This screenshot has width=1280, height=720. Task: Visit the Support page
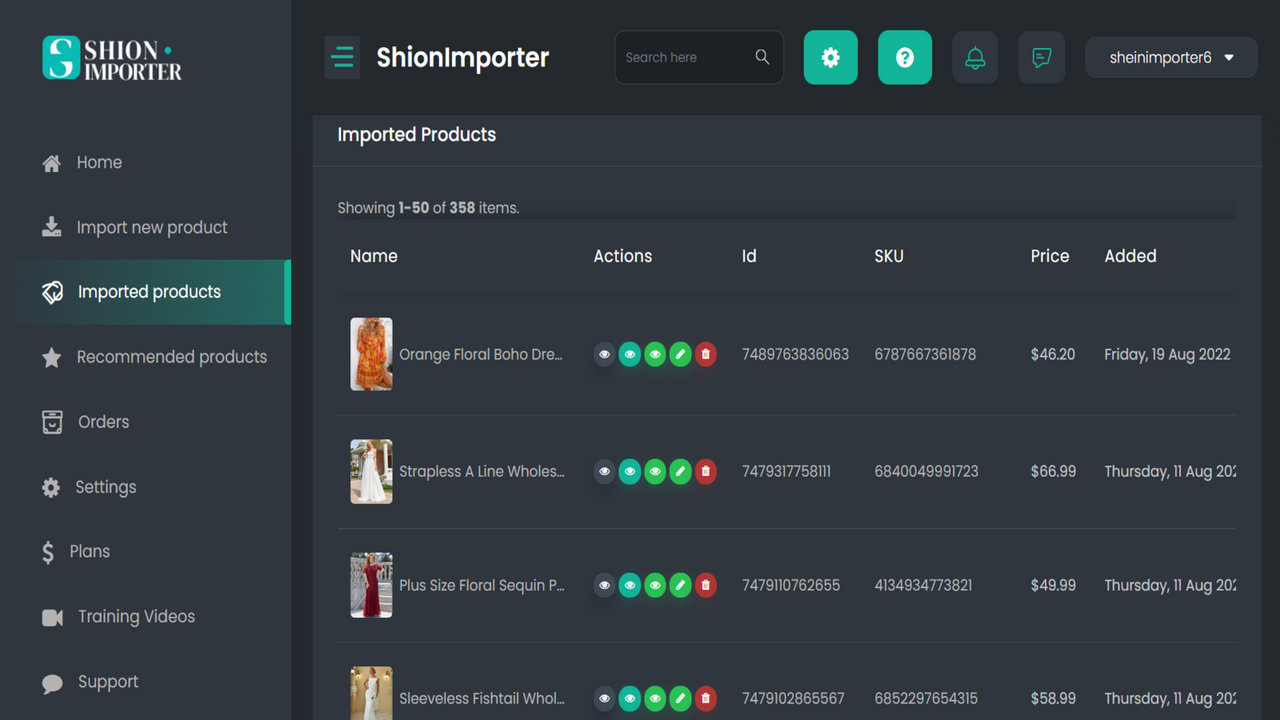coord(107,681)
